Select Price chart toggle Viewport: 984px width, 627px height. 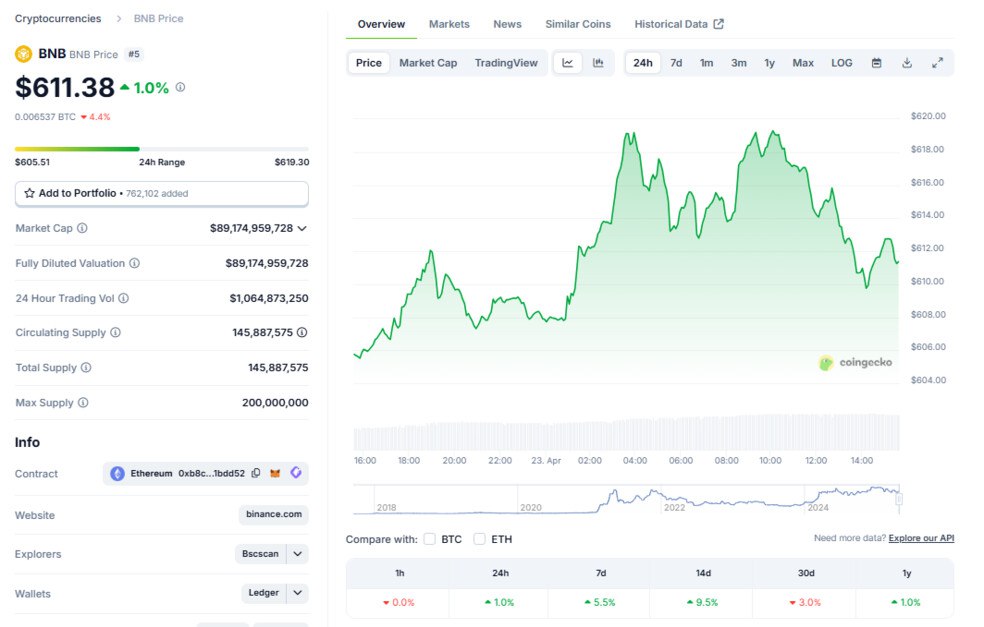(x=368, y=63)
